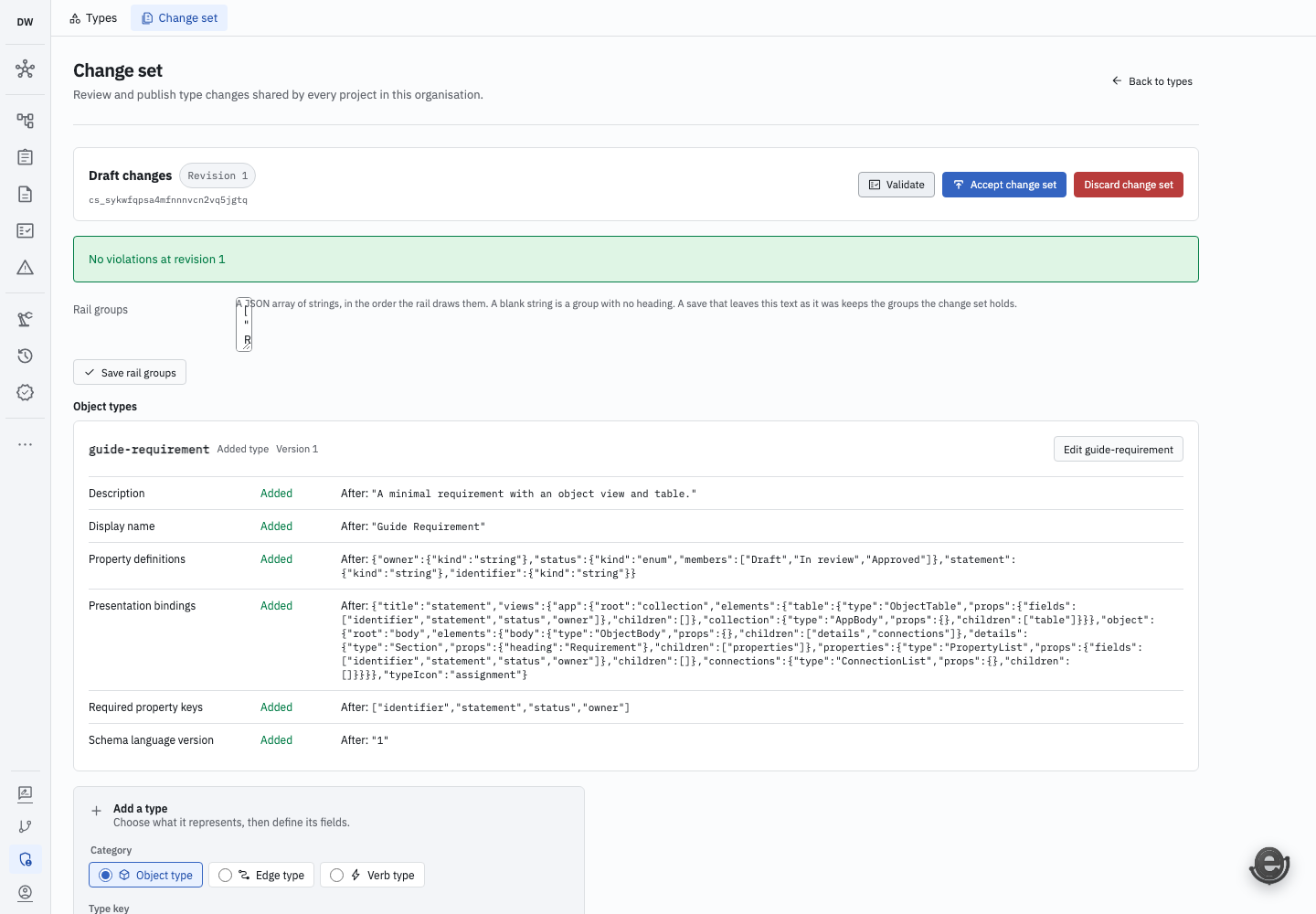The image size is (1316, 914).
Task: Open the user profile icon in sidebar
Action: 25,892
